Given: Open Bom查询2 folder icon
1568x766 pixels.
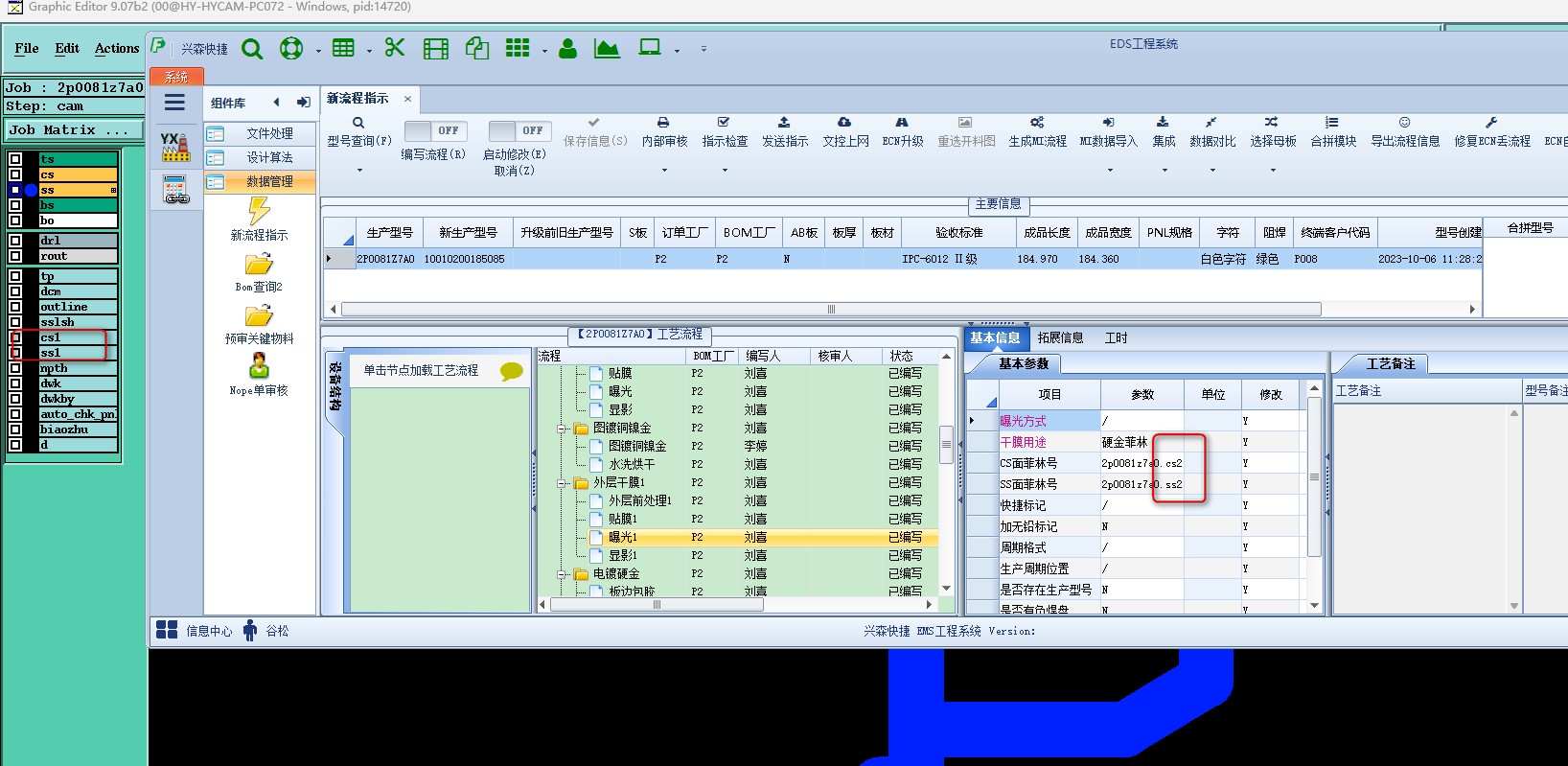Looking at the screenshot, I should [x=259, y=264].
